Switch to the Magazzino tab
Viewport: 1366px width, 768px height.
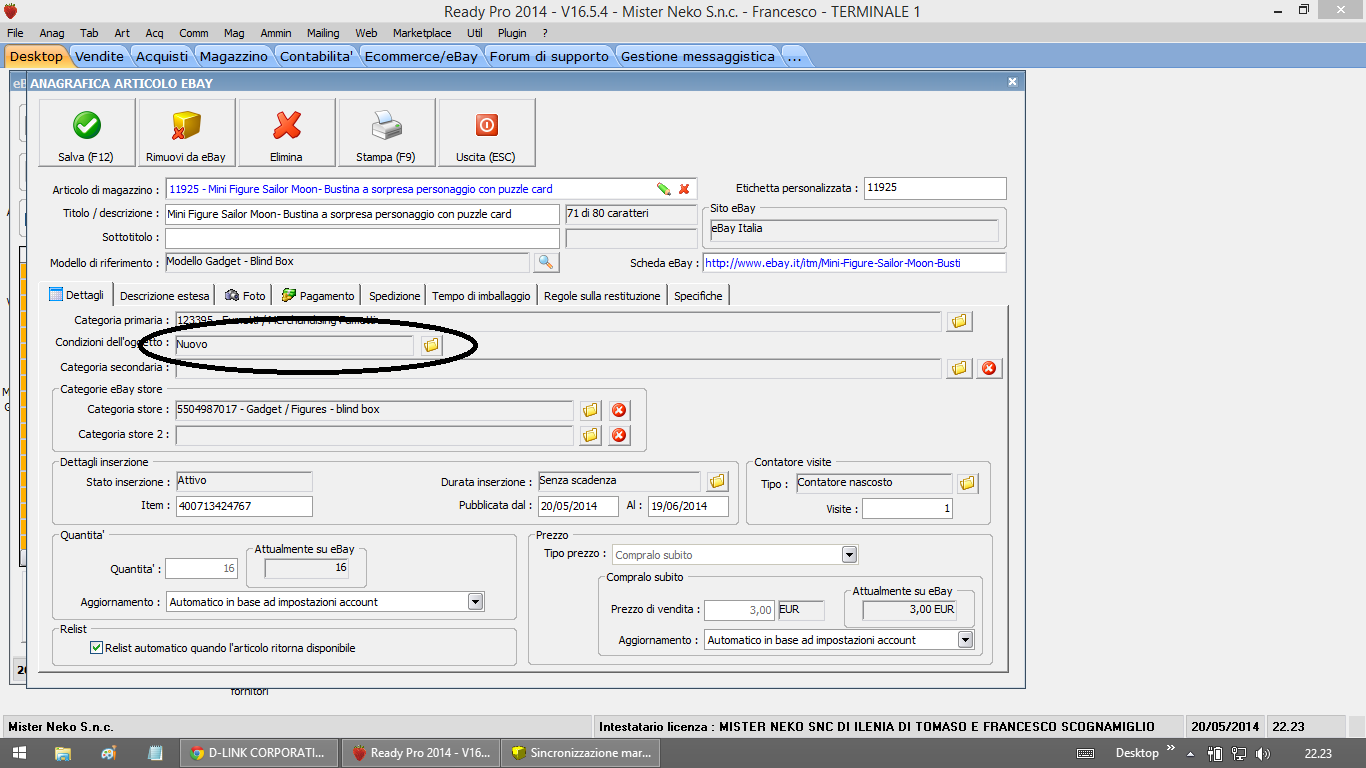click(x=234, y=57)
